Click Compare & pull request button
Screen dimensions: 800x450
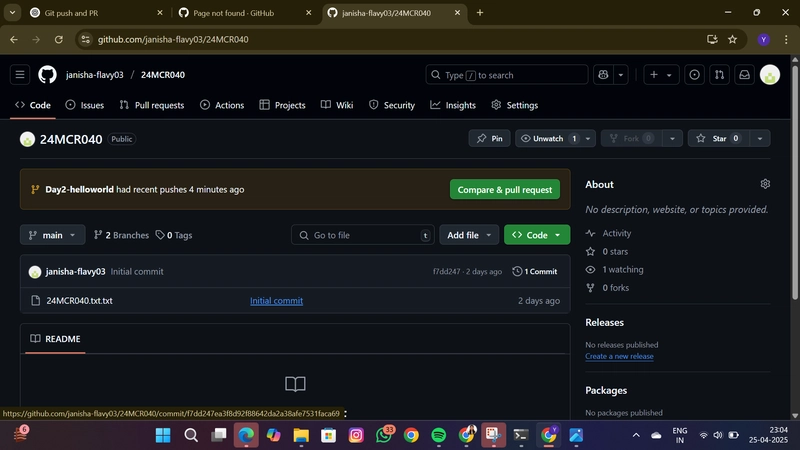tap(505, 189)
